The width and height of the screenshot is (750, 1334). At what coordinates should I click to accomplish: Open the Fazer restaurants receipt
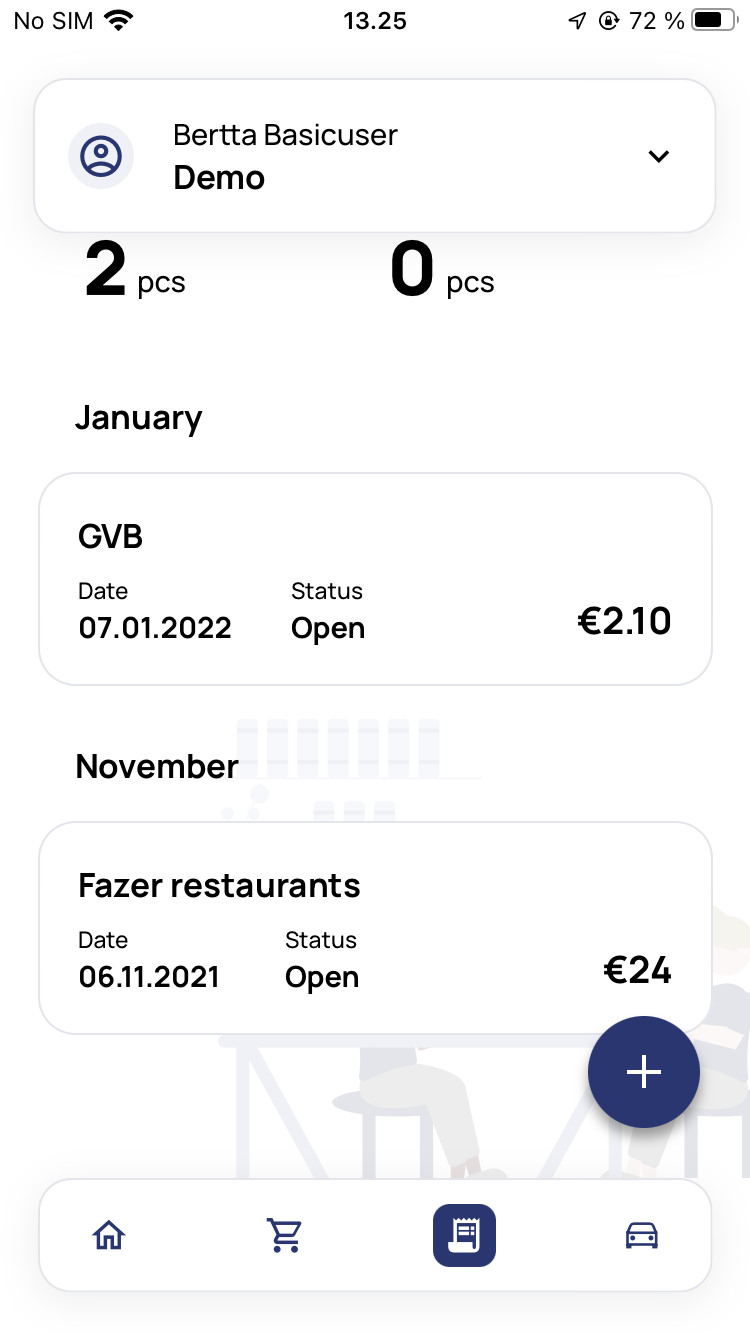pos(374,927)
